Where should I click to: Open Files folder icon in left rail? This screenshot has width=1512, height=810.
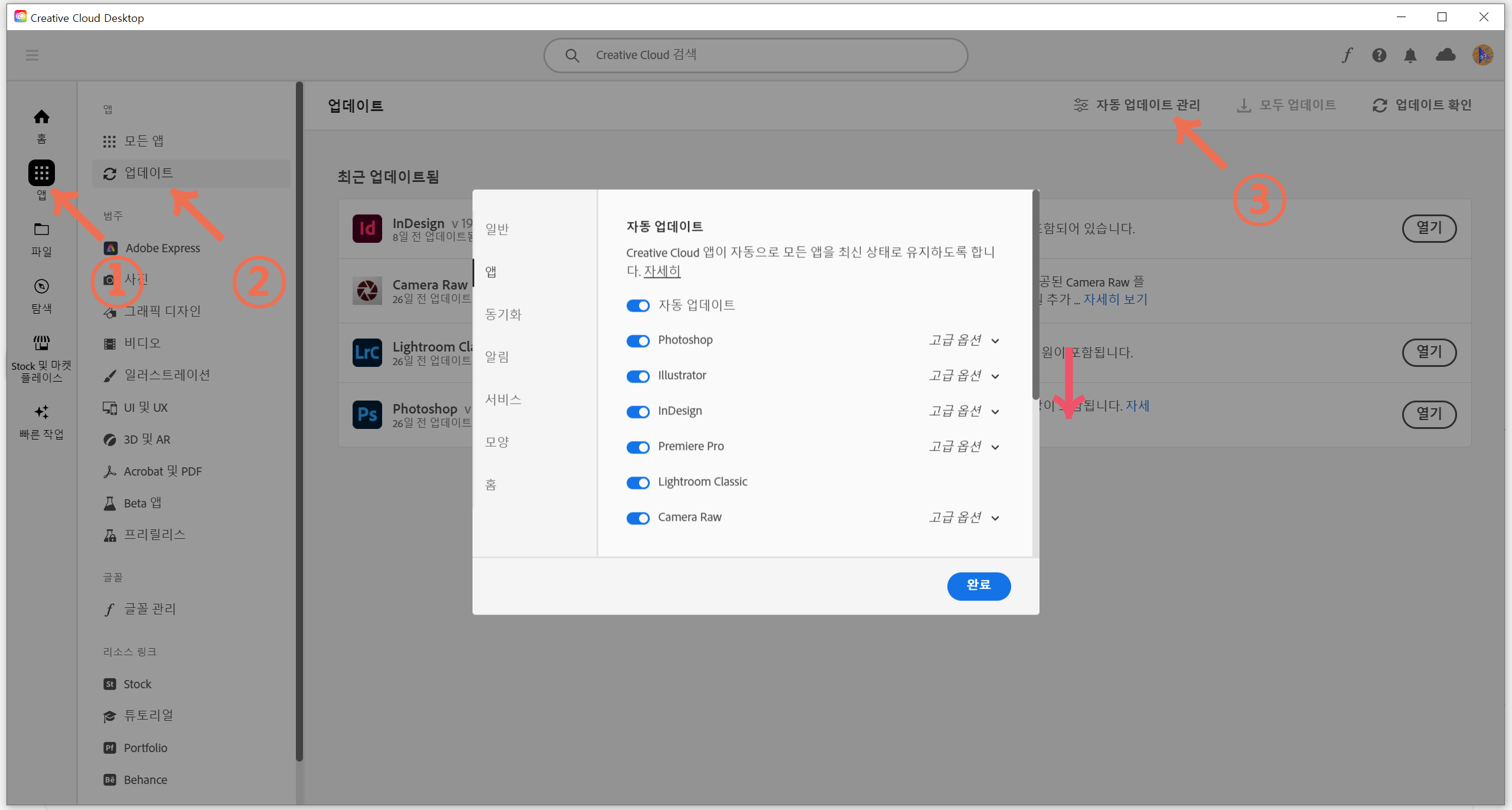pos(41,229)
